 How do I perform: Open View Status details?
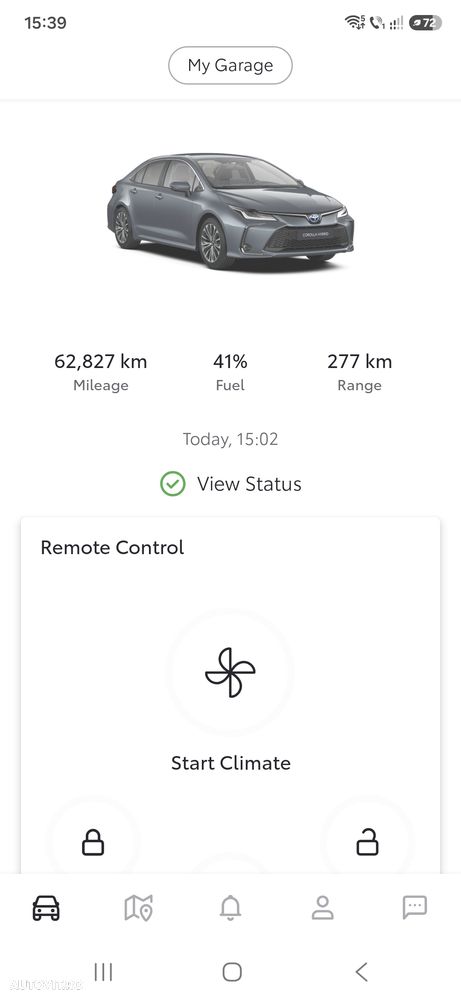tap(249, 484)
